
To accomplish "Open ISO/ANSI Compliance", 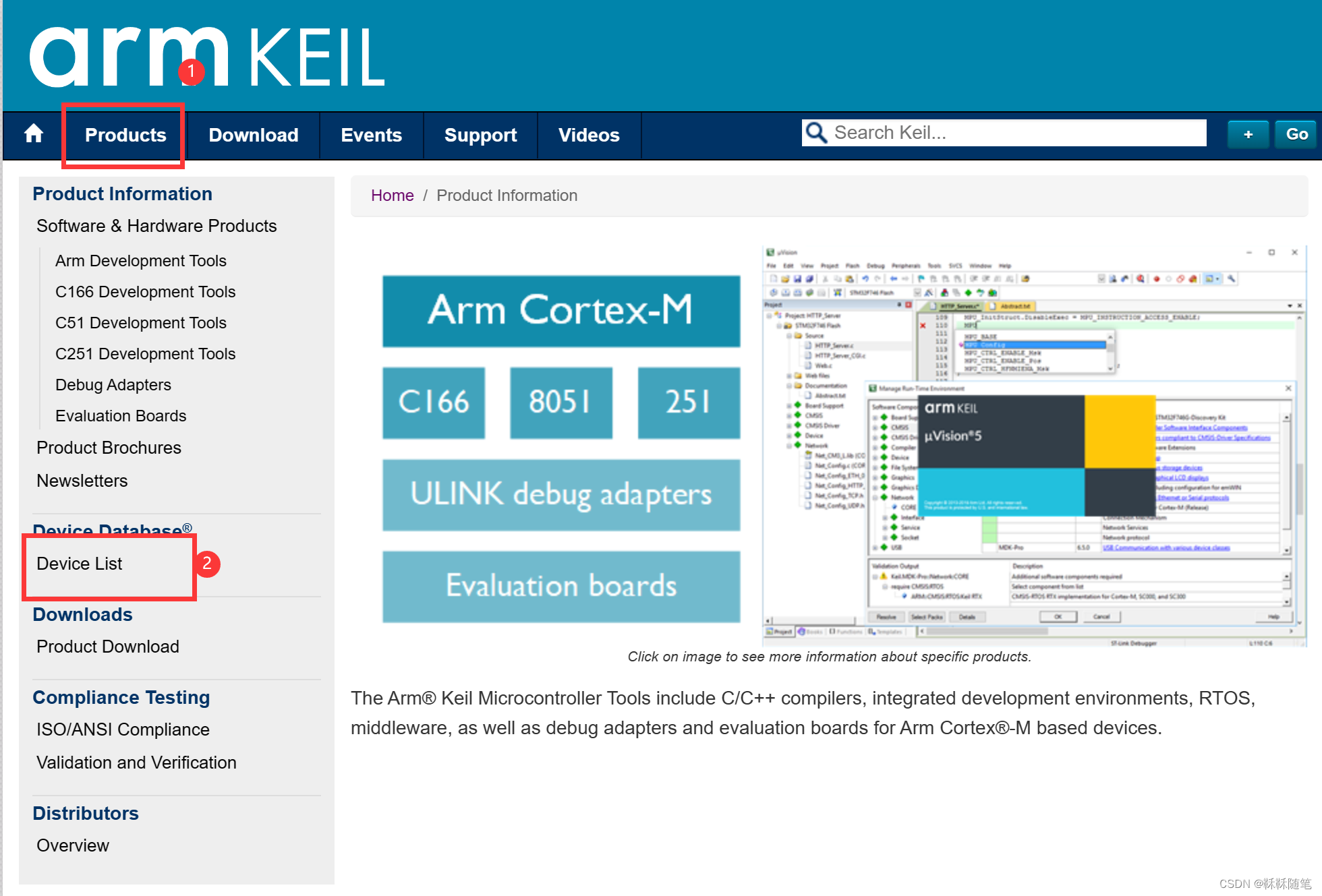I will [122, 729].
